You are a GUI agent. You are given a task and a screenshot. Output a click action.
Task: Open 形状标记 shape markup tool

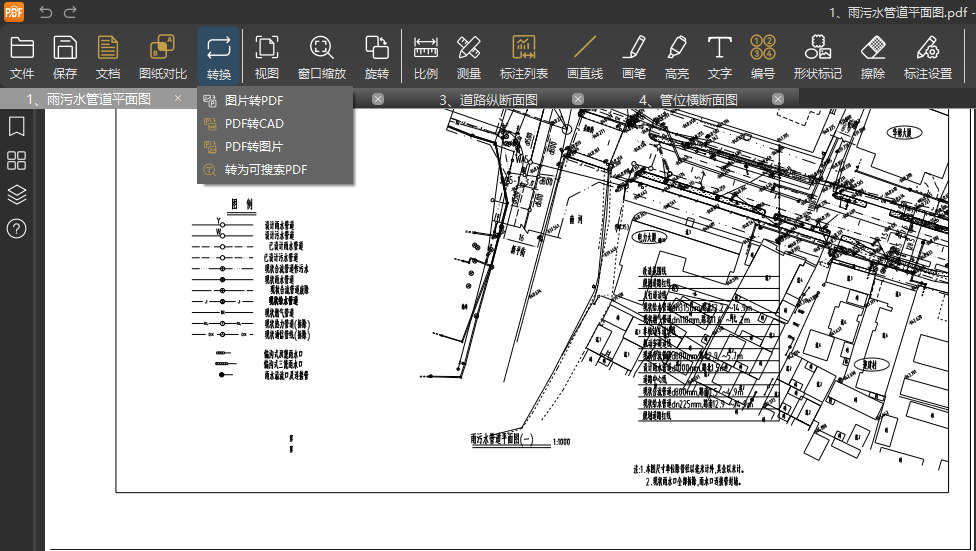(817, 56)
